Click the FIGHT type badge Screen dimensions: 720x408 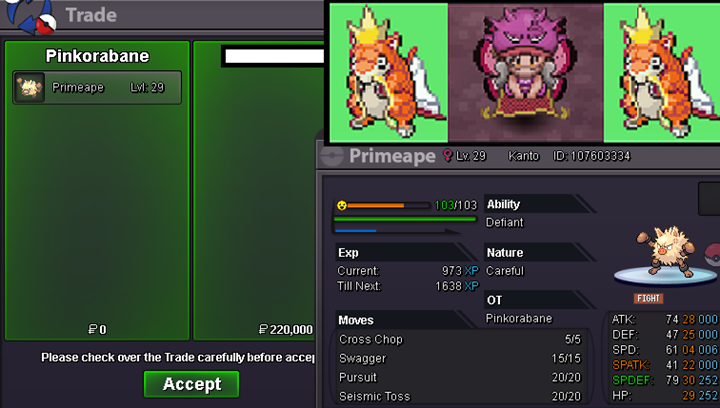[648, 298]
